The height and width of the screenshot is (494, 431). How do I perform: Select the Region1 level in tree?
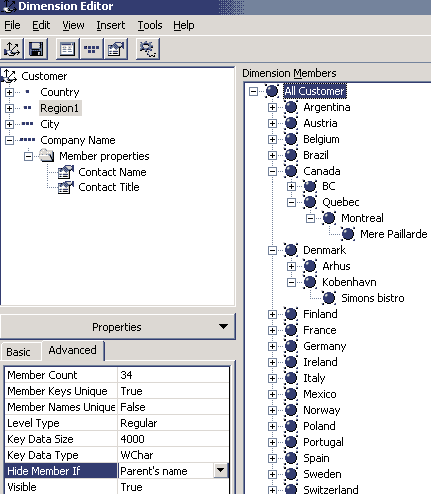pyautogui.click(x=60, y=108)
